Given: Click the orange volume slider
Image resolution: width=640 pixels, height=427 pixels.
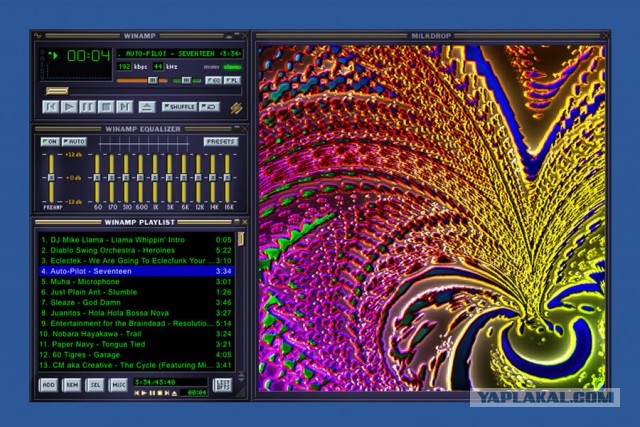Looking at the screenshot, I should [x=142, y=80].
